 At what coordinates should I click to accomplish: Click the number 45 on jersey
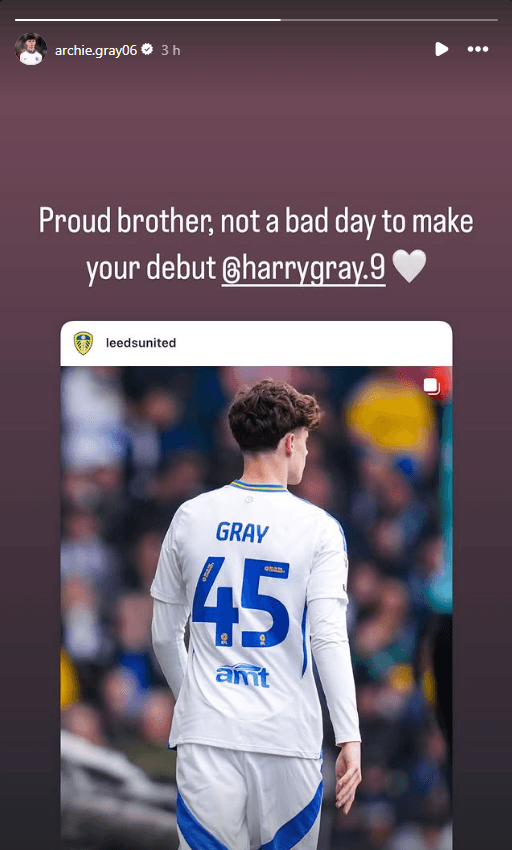pyautogui.click(x=241, y=602)
